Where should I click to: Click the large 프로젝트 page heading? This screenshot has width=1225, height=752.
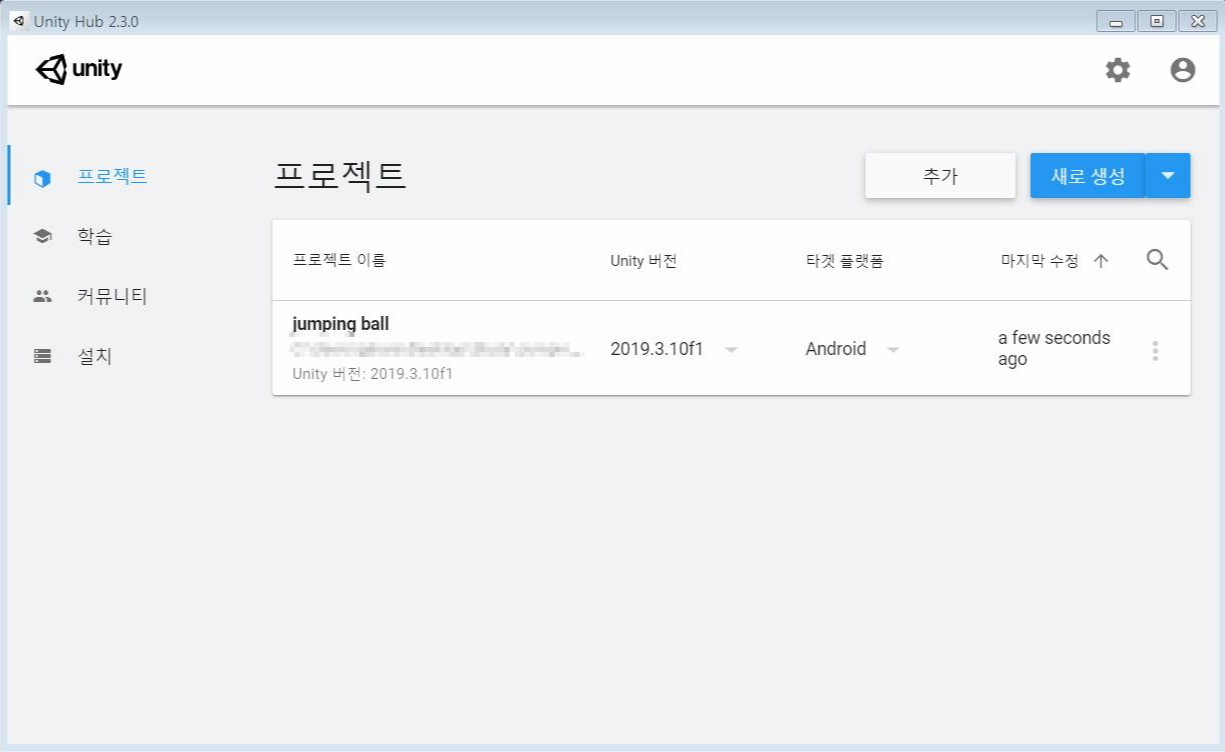[340, 176]
